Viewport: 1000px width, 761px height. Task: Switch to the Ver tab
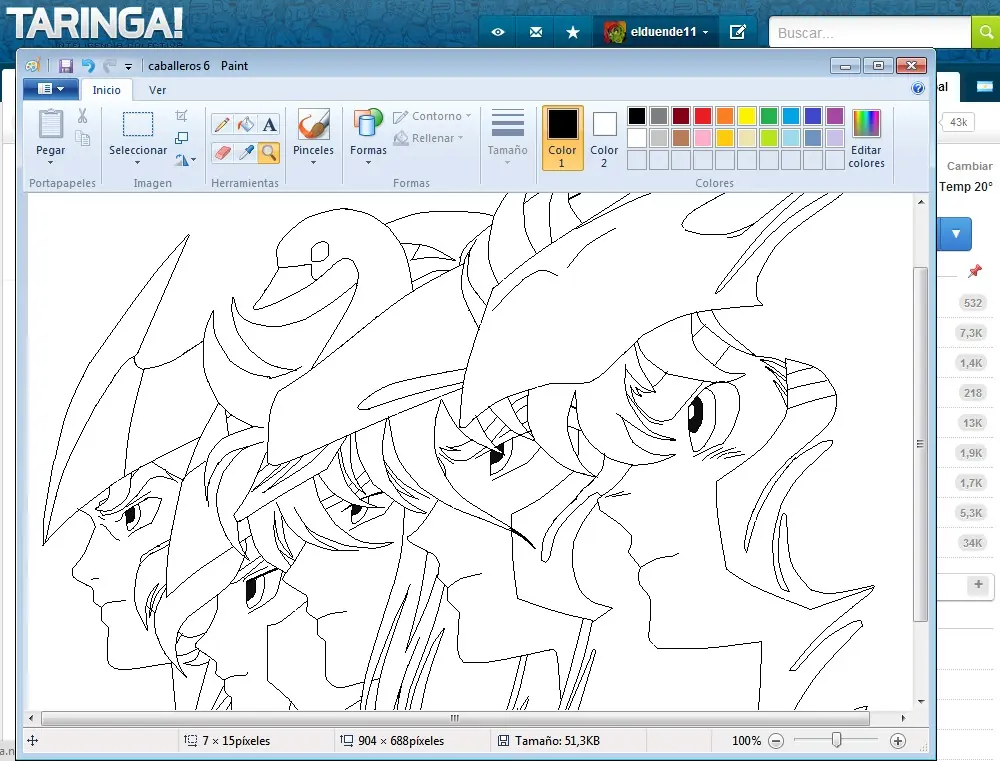[158, 90]
